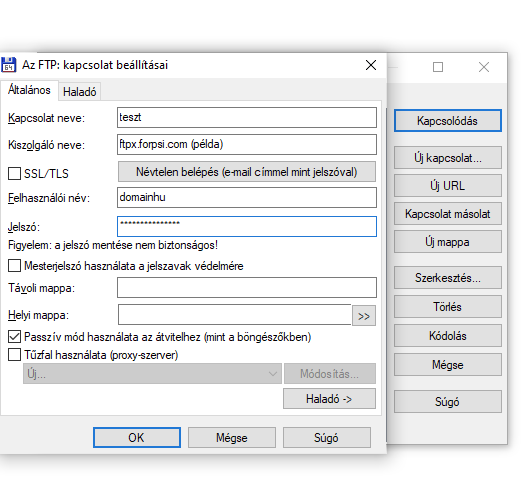Click the >> browse button for Helyi mappa
Screen dimensions: 521x479
364,316
